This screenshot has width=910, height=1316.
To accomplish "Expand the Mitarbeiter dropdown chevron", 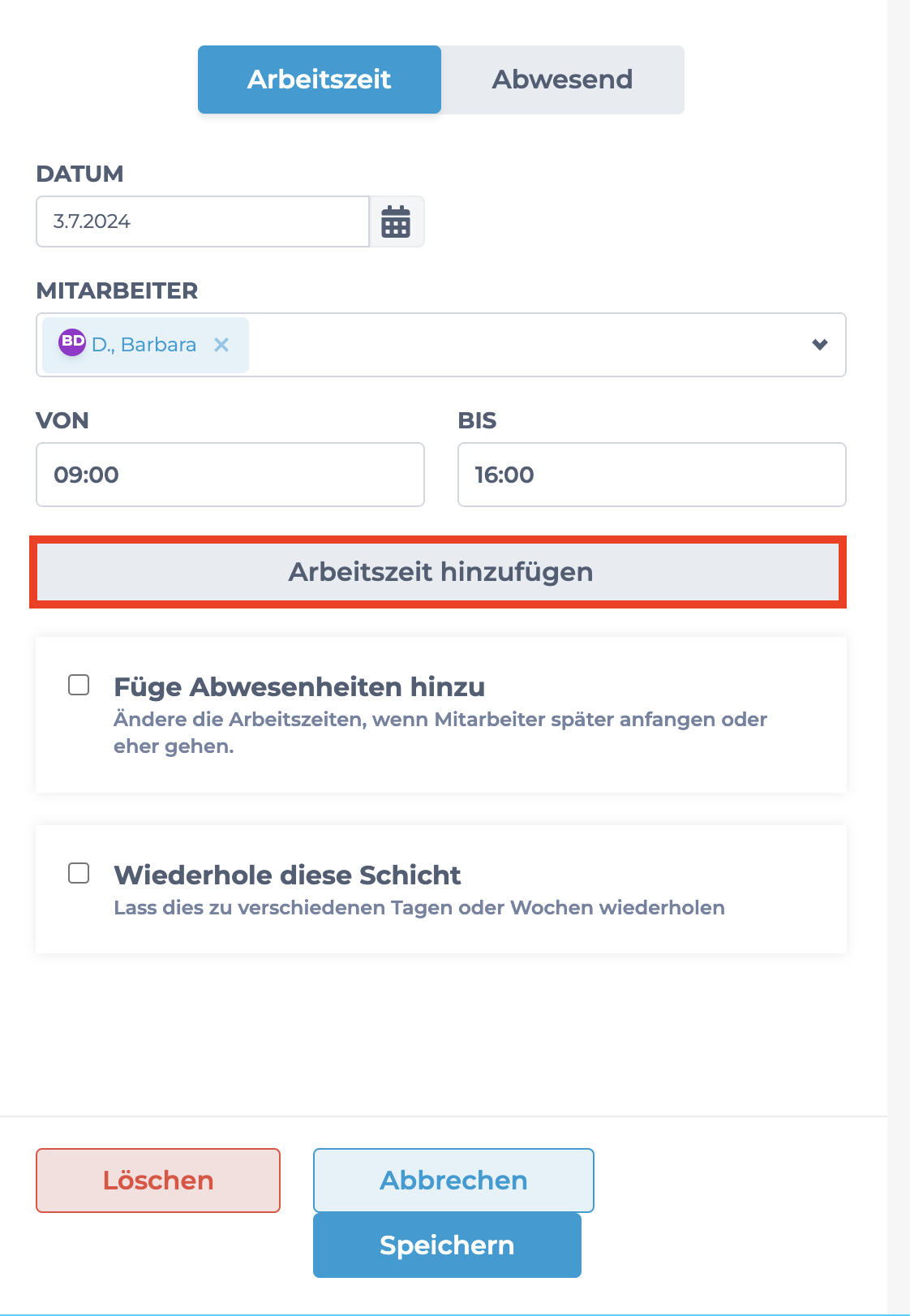I will pos(820,345).
